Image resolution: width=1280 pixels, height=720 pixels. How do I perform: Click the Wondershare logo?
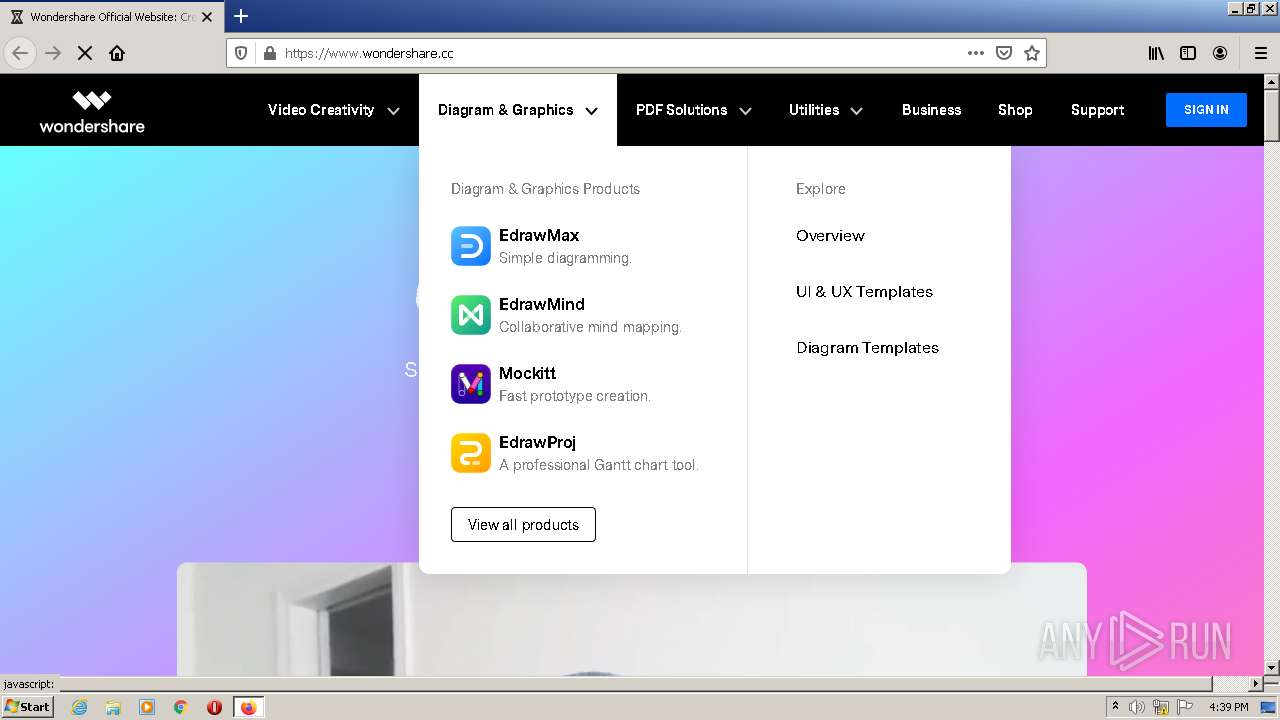click(92, 111)
